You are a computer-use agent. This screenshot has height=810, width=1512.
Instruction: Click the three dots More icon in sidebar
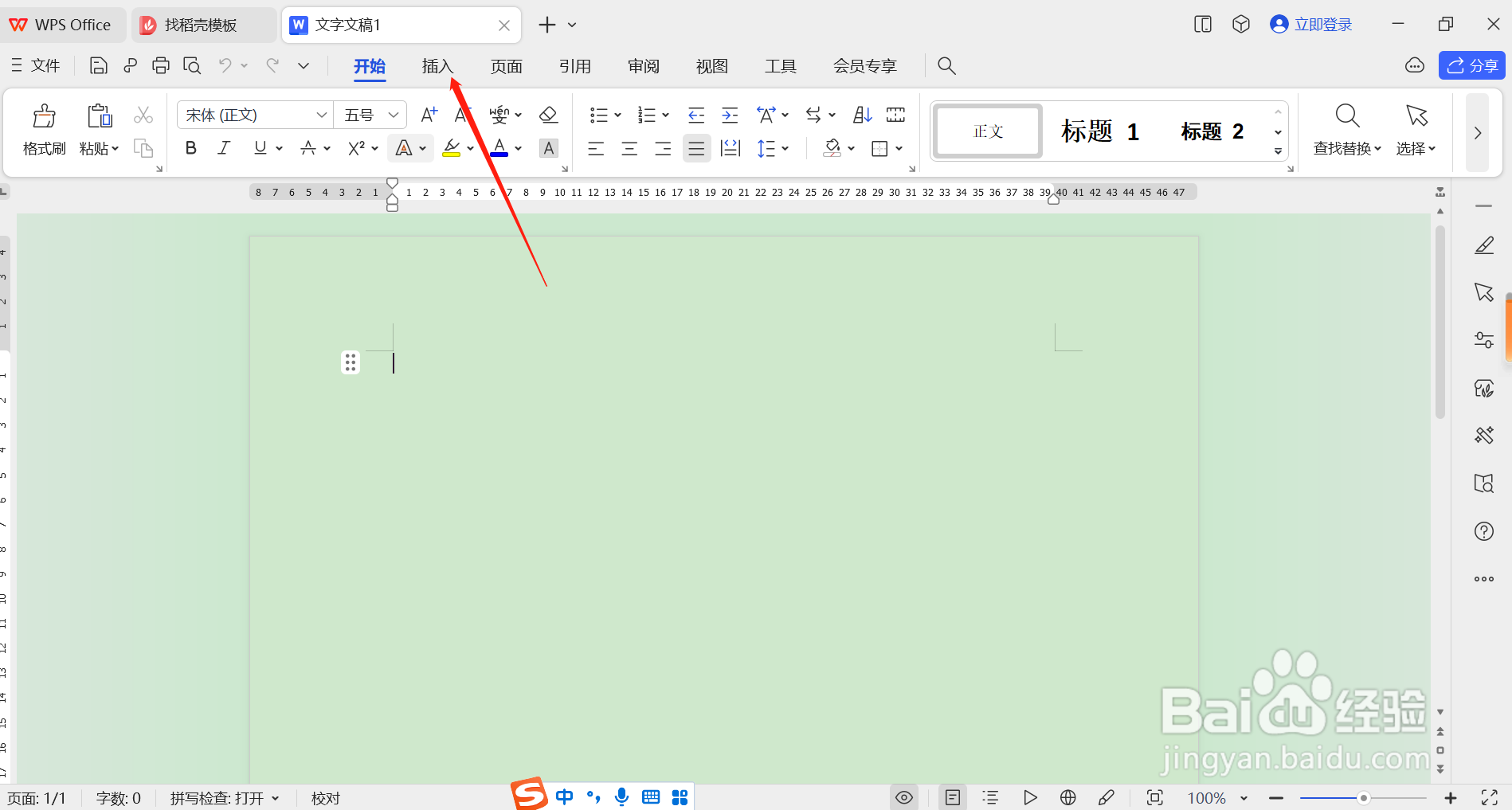pyautogui.click(x=1484, y=579)
